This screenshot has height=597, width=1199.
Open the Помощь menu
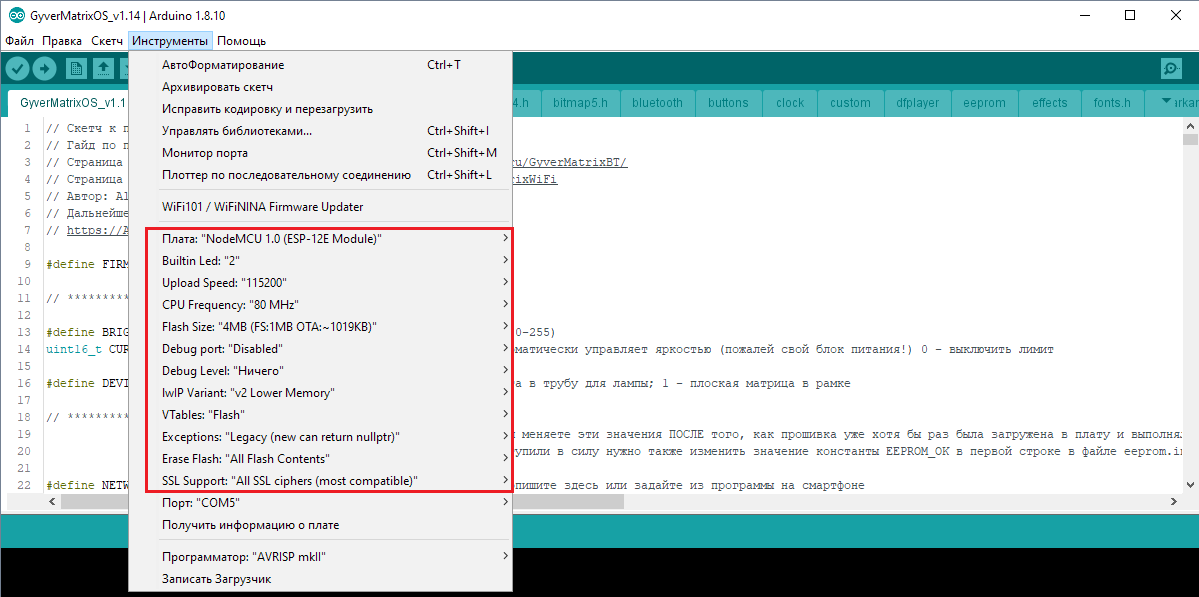click(x=241, y=41)
